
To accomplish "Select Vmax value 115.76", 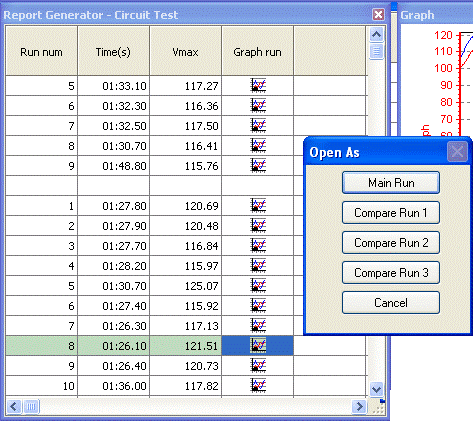I will (185, 166).
